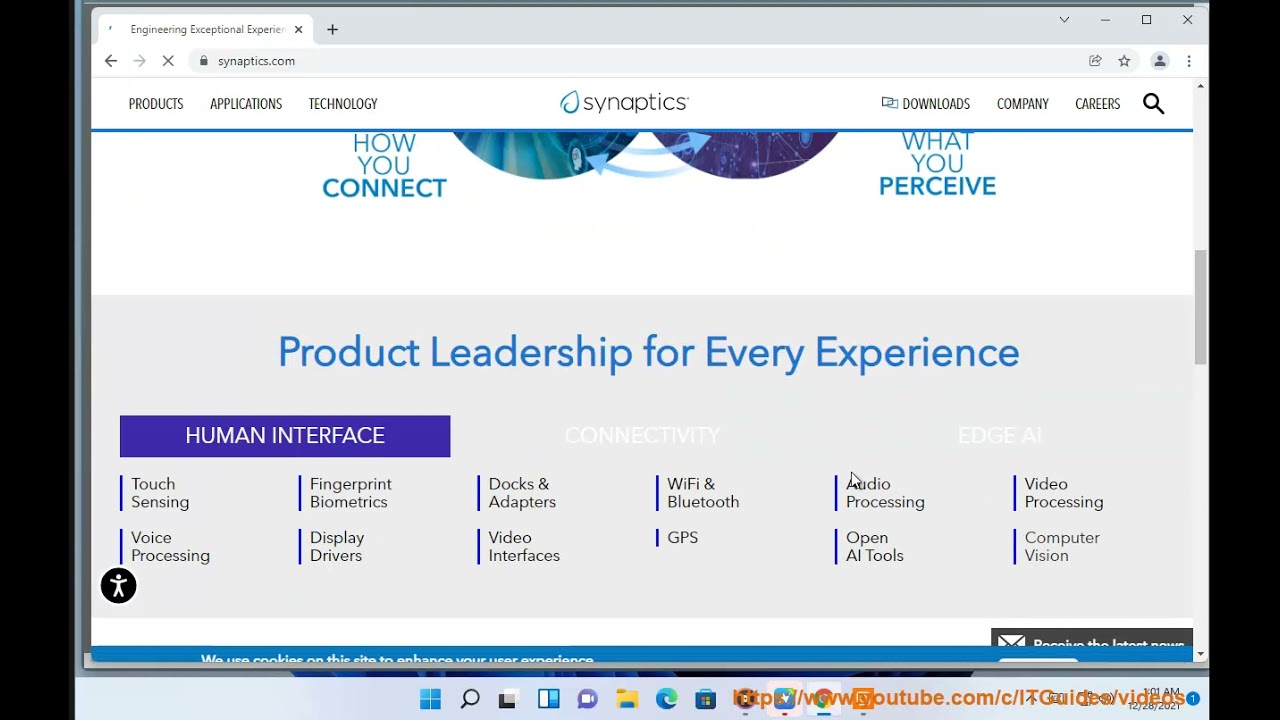
Task: Bookmark this page with the star
Action: (1124, 61)
